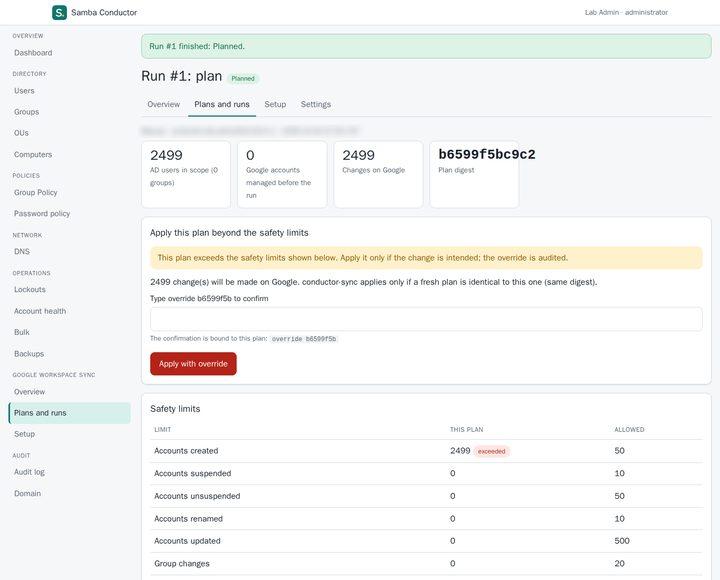
Task: Click the Samba Conductor logo icon
Action: pos(59,12)
